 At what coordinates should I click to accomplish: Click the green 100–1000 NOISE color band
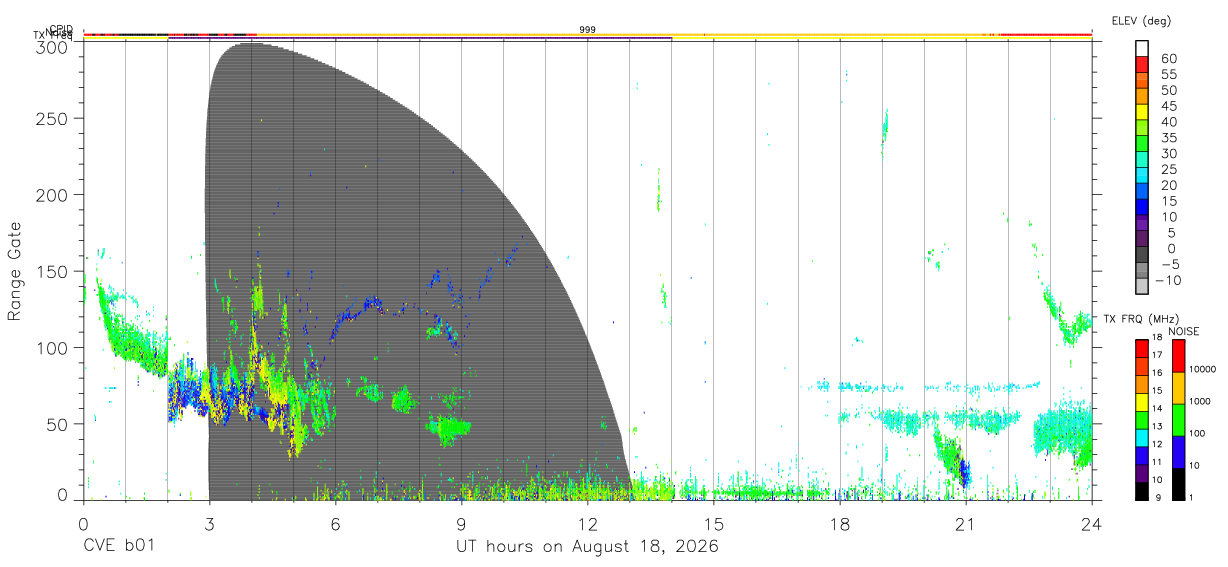point(1180,419)
